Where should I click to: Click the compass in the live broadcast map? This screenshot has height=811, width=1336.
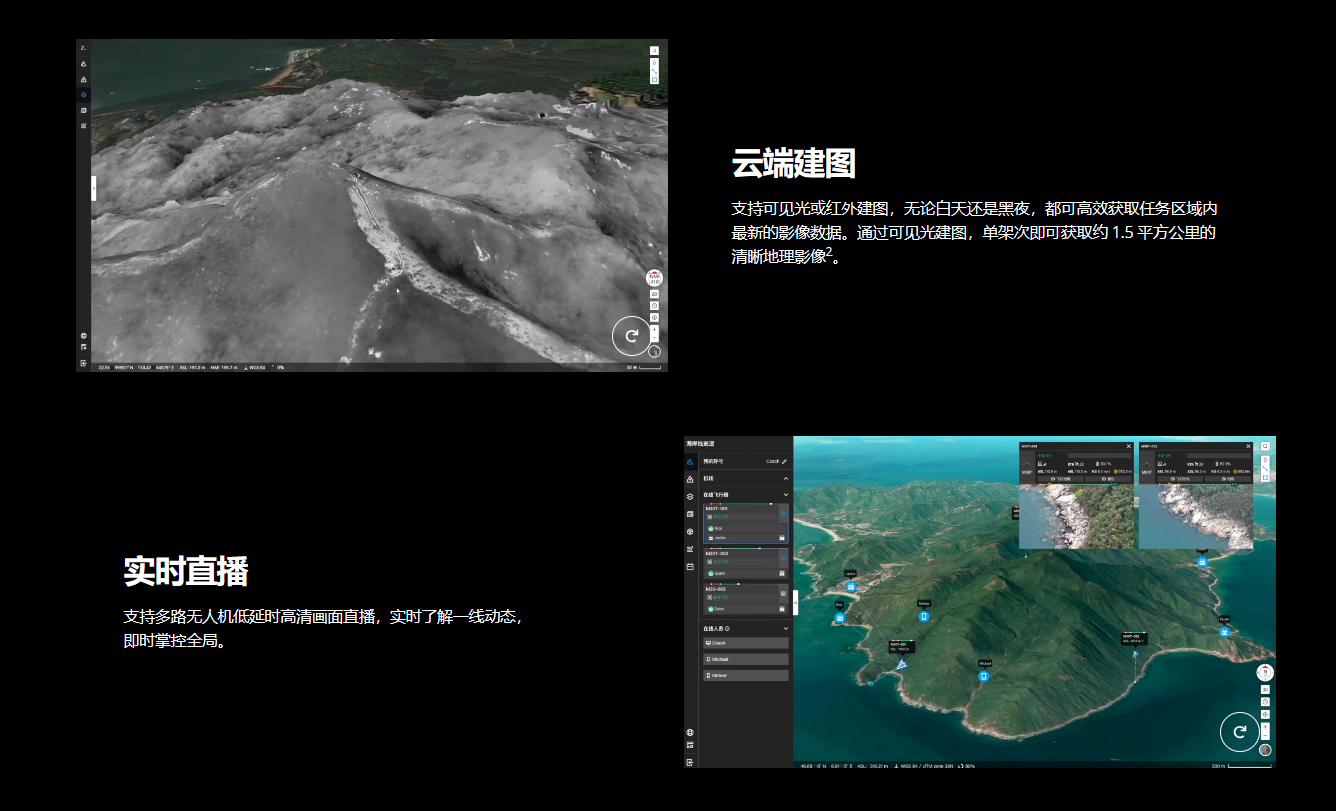coord(1265,673)
